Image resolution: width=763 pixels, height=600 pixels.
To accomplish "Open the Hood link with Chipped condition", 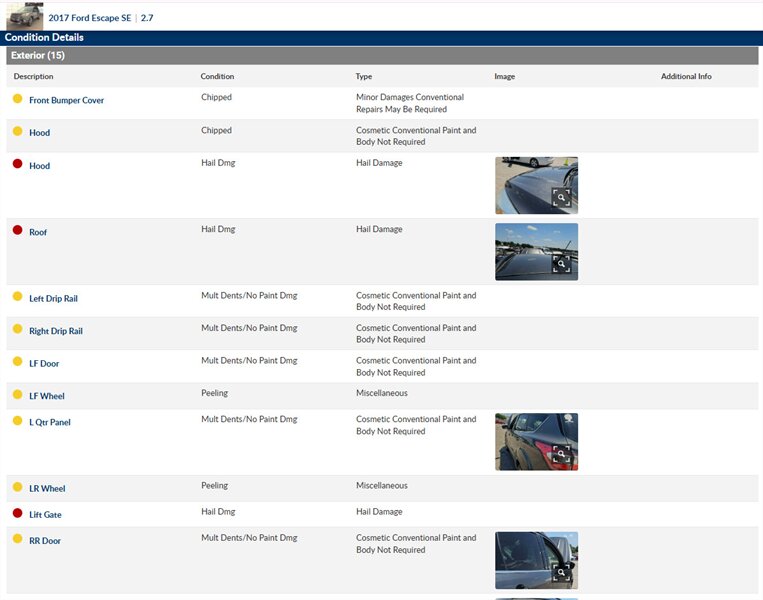I will pyautogui.click(x=39, y=133).
